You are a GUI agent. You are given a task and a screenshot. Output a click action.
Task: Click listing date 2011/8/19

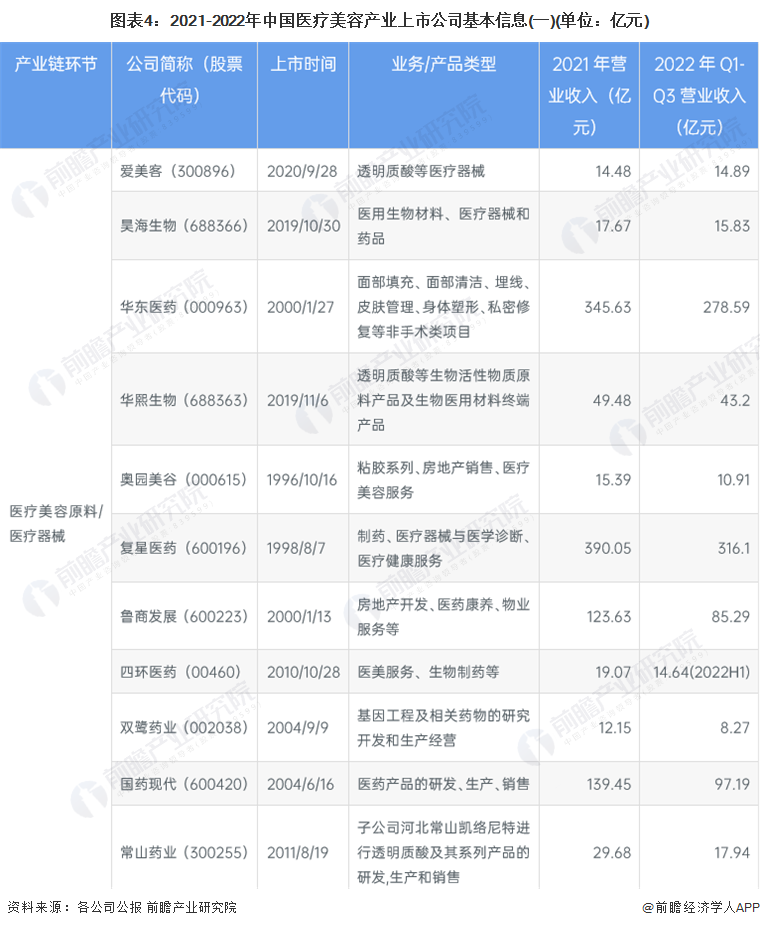pos(298,853)
